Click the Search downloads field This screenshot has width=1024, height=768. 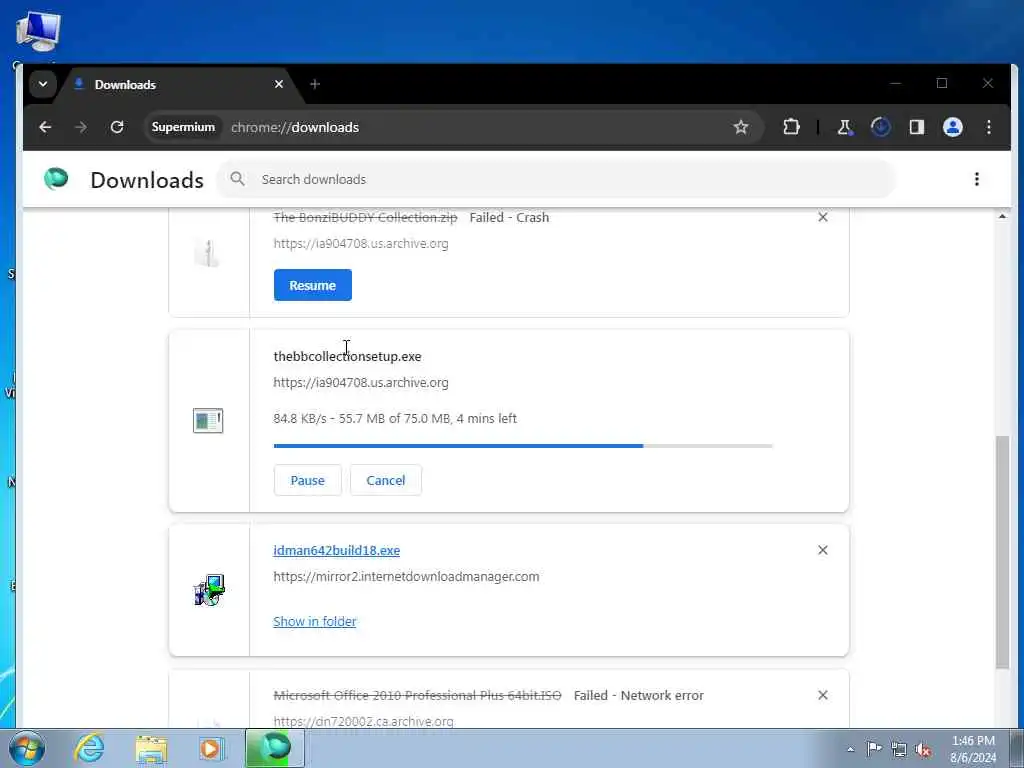pos(556,179)
